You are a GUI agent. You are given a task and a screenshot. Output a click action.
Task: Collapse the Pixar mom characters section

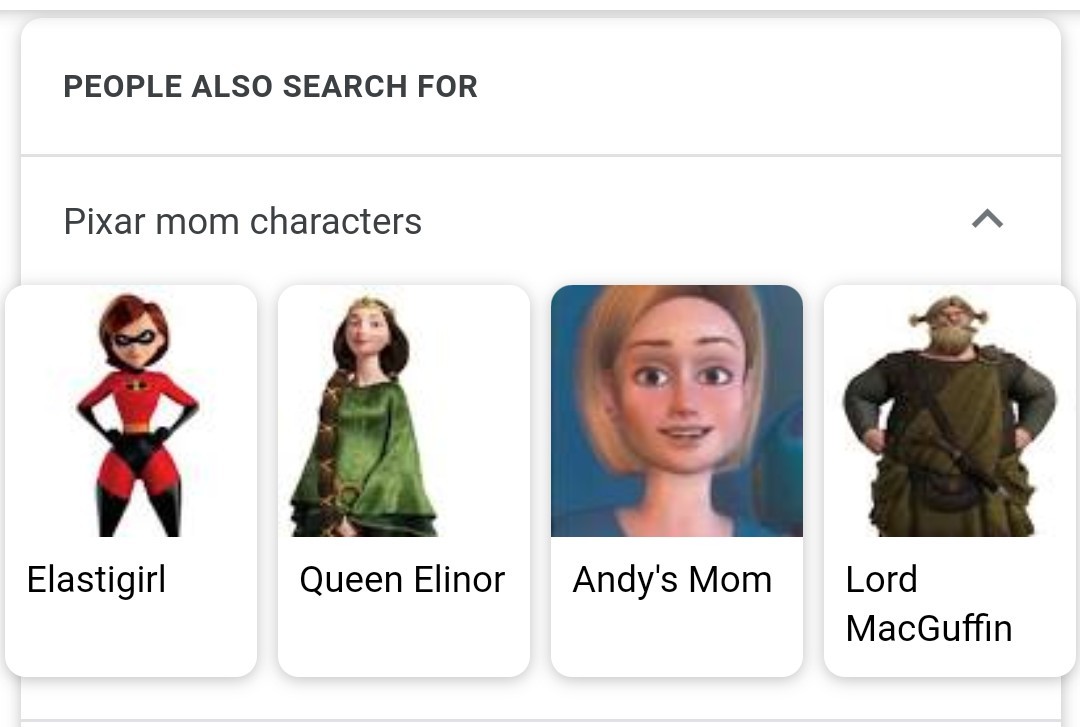tap(987, 219)
